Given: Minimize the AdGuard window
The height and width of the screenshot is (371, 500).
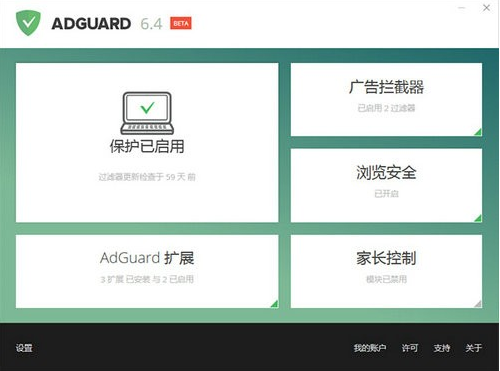Looking at the screenshot, I should (462, 8).
